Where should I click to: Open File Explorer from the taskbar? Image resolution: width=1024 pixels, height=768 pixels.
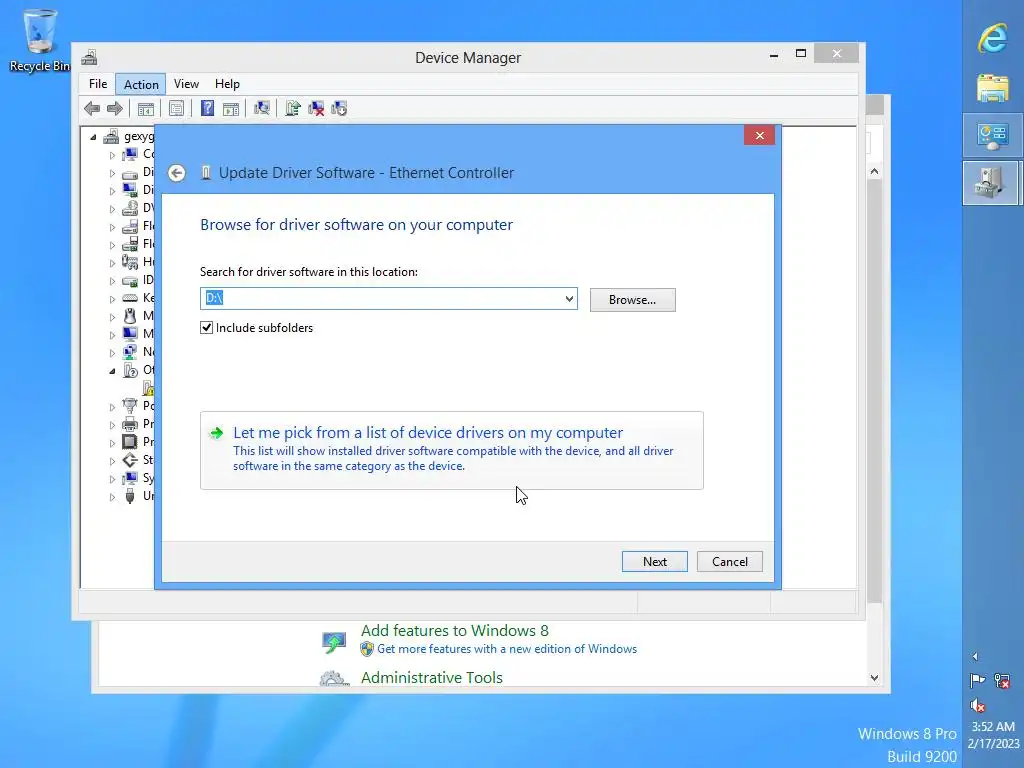click(993, 88)
